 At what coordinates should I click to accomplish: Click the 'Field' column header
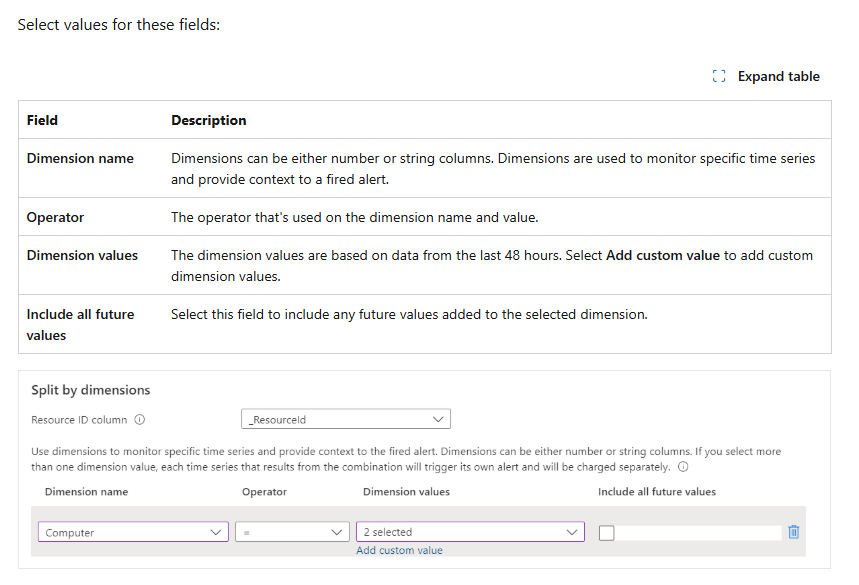click(42, 120)
